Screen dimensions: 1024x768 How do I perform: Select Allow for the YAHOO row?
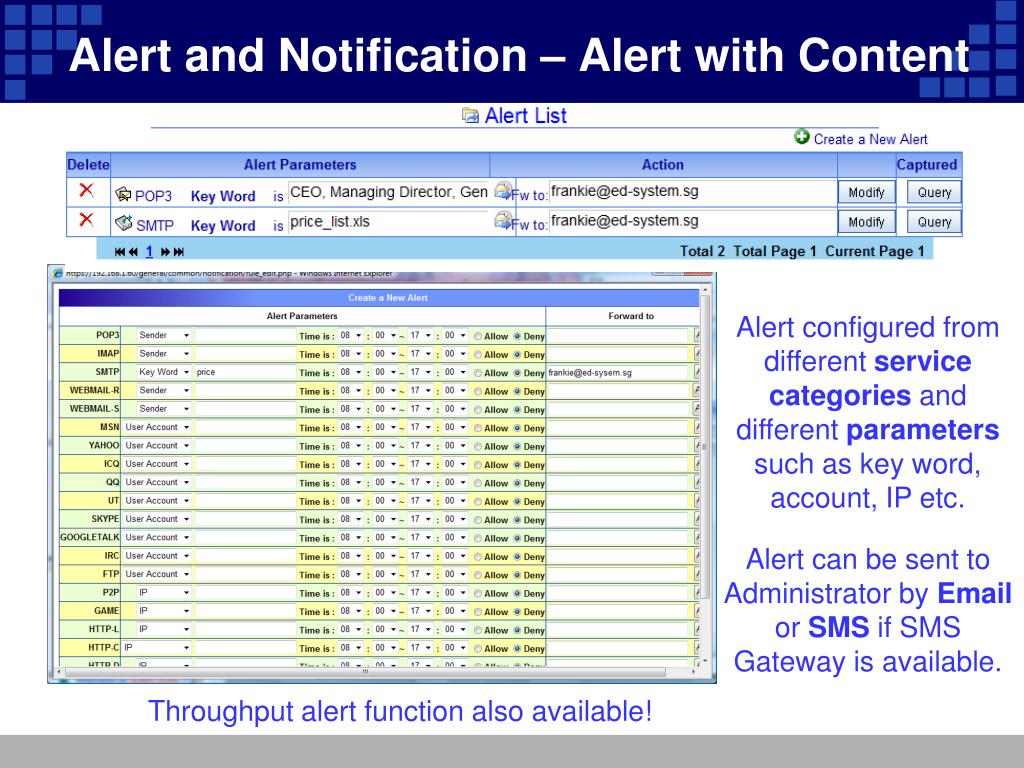point(478,446)
